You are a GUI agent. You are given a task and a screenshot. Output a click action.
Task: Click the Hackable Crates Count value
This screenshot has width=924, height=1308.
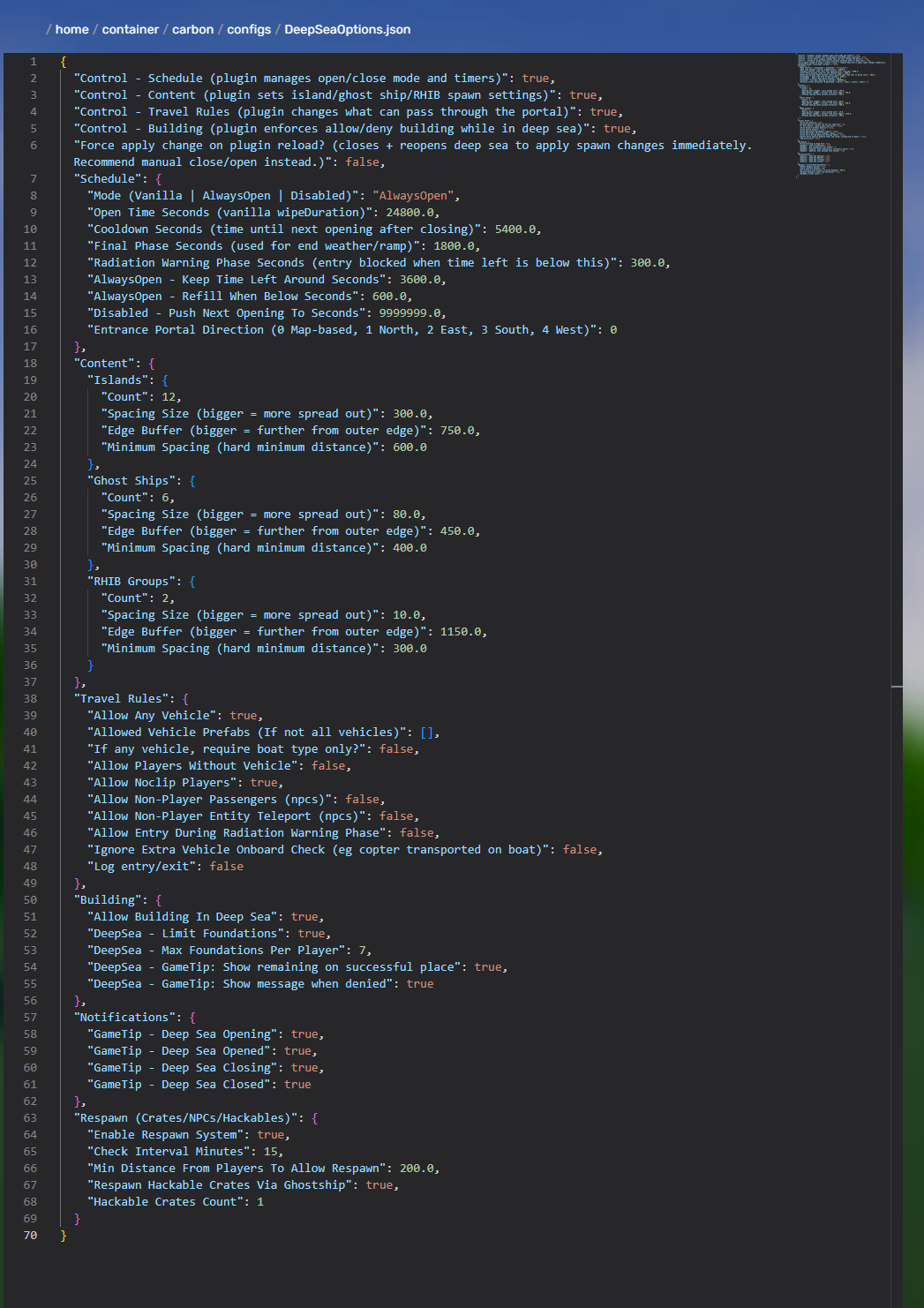click(260, 1202)
